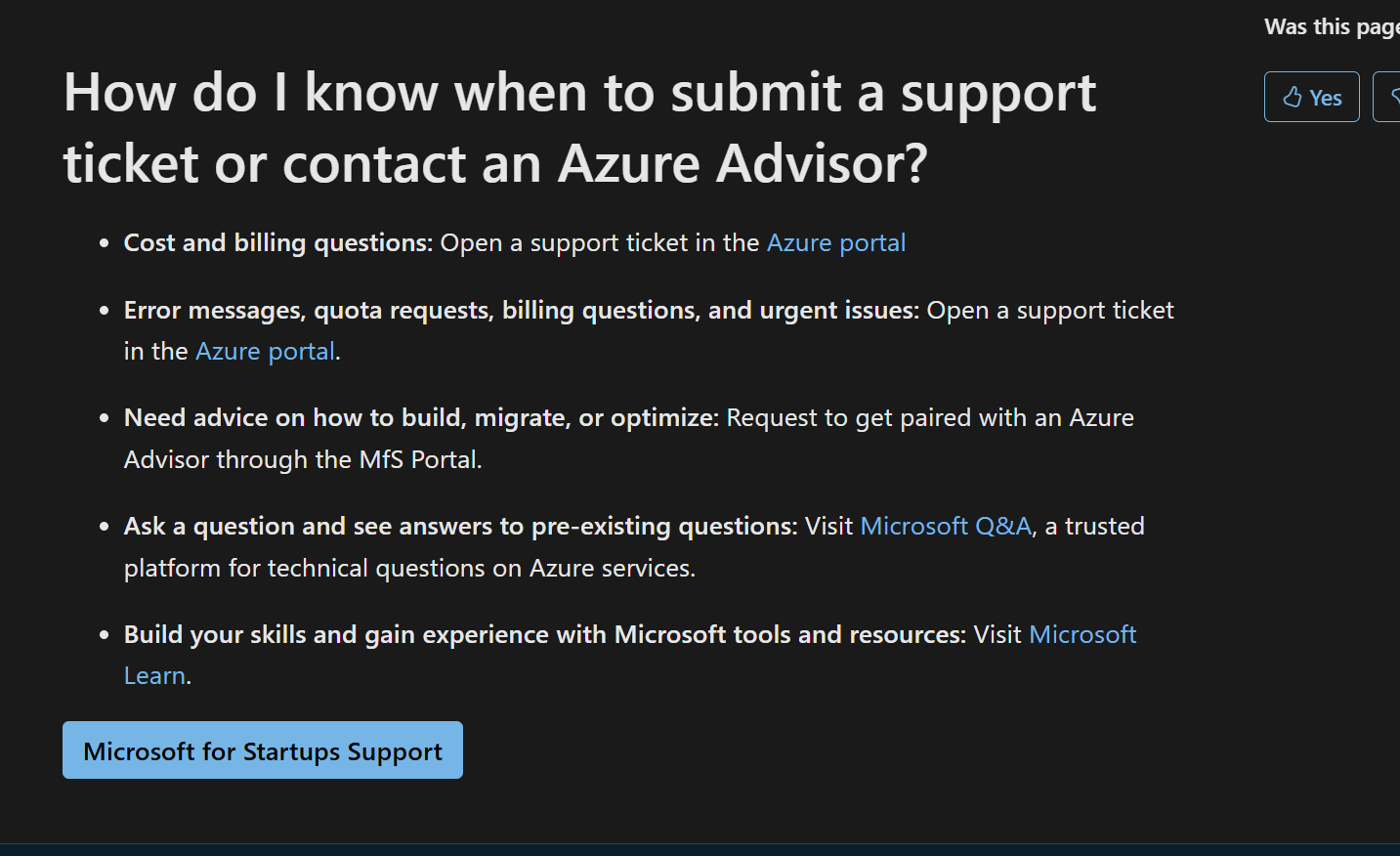Open the Microsoft link after 'resources: Visit'

[1082, 634]
